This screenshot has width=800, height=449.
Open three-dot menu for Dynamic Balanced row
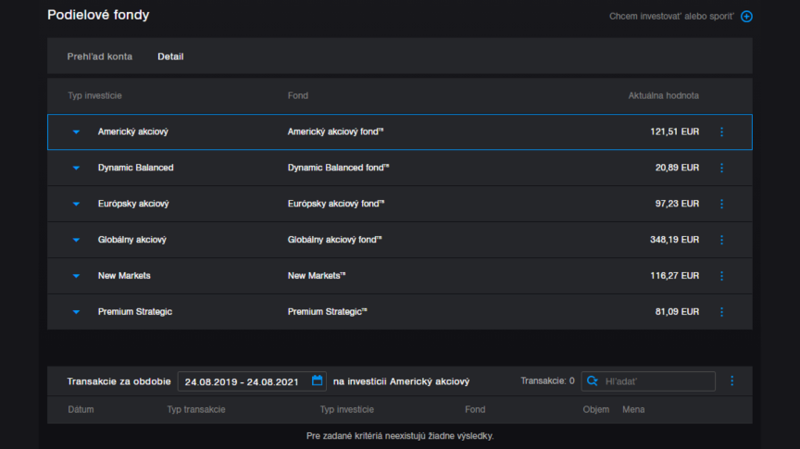pos(722,168)
